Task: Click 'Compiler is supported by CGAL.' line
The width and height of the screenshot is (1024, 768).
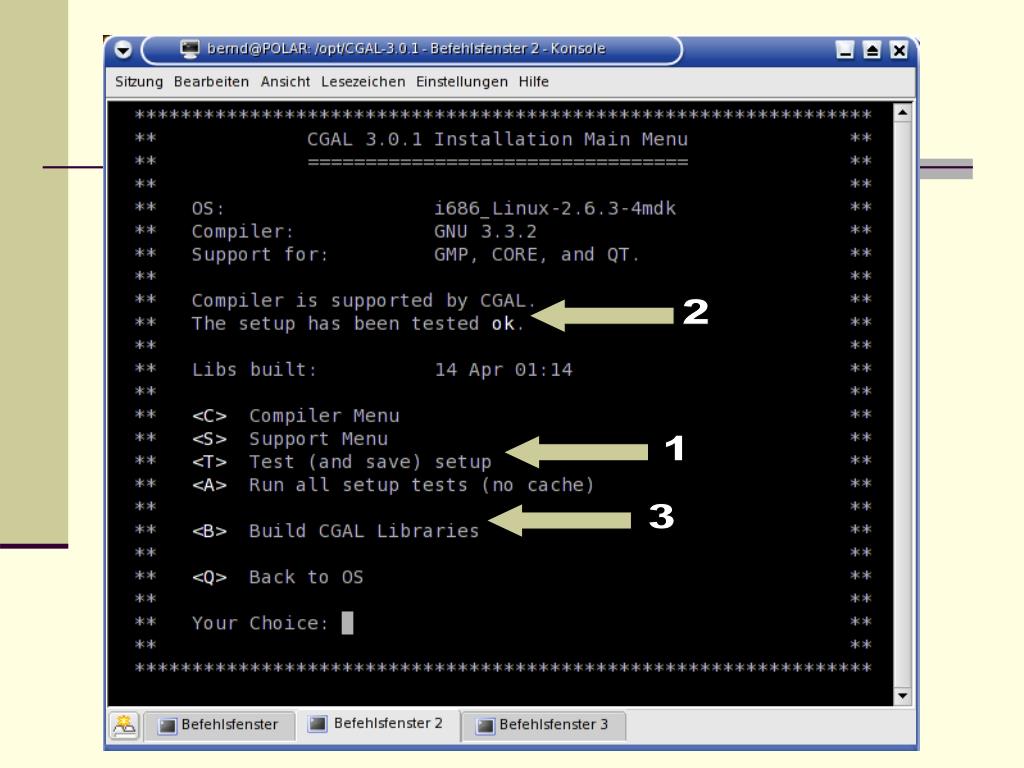Action: (364, 301)
